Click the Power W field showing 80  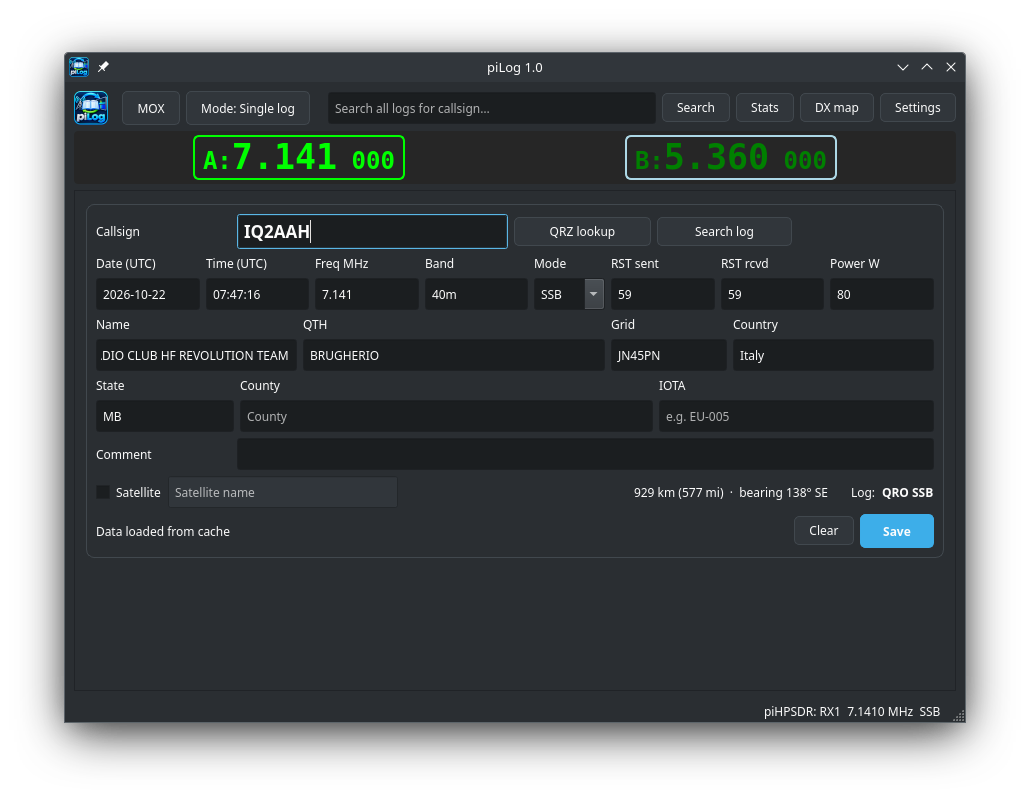tap(882, 294)
